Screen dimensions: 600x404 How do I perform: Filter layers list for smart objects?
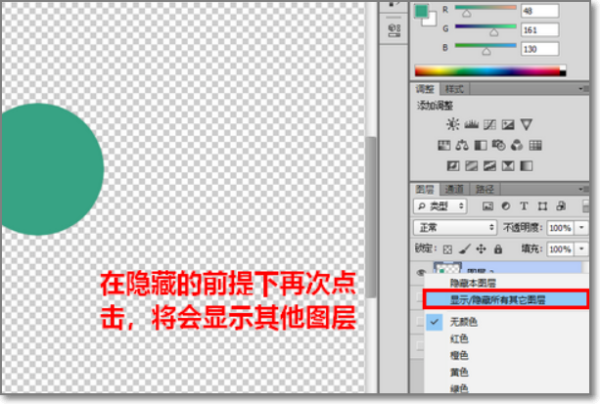coord(561,206)
